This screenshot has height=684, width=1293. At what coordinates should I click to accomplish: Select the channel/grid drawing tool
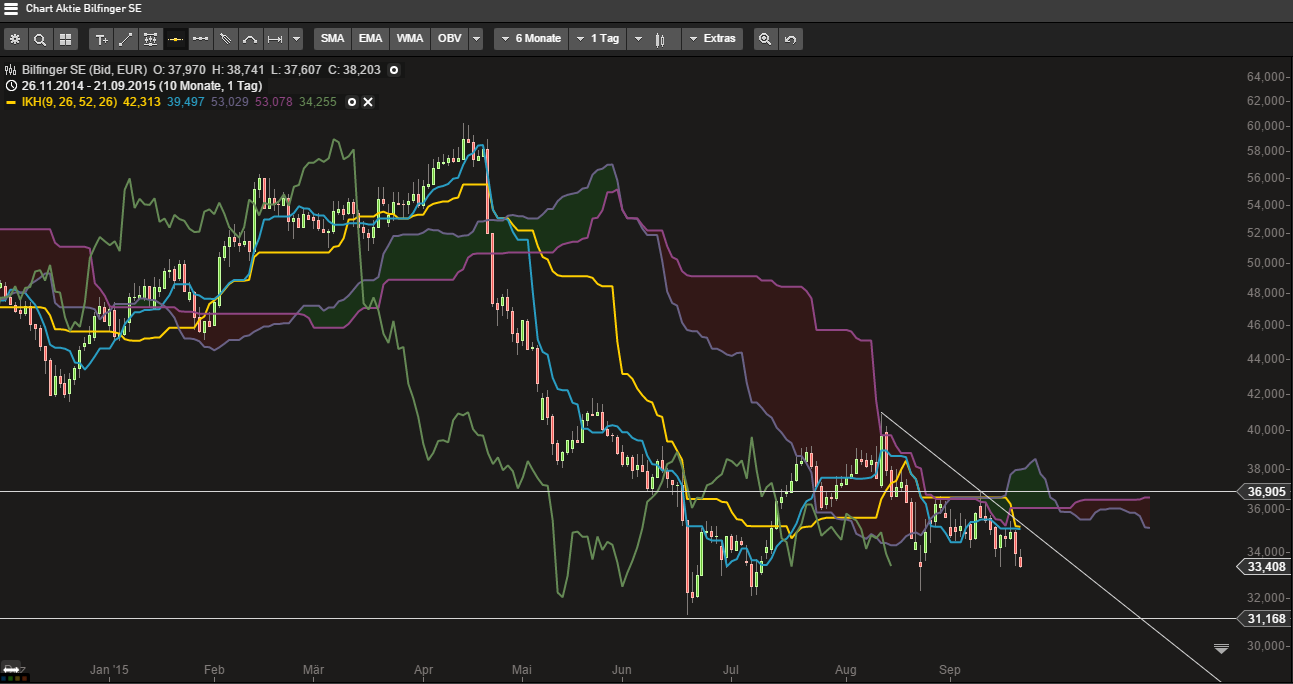coord(150,39)
